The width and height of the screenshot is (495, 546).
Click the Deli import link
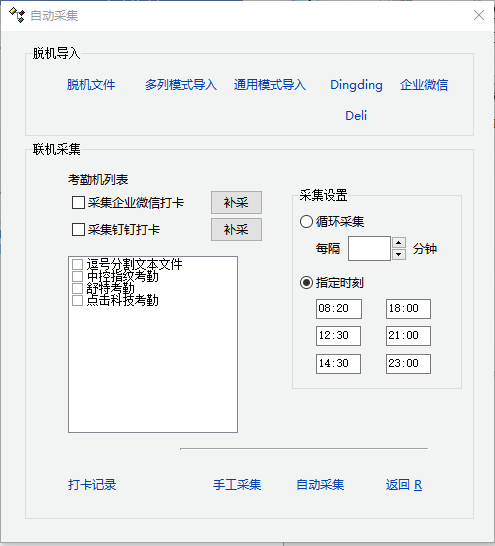coord(356,115)
